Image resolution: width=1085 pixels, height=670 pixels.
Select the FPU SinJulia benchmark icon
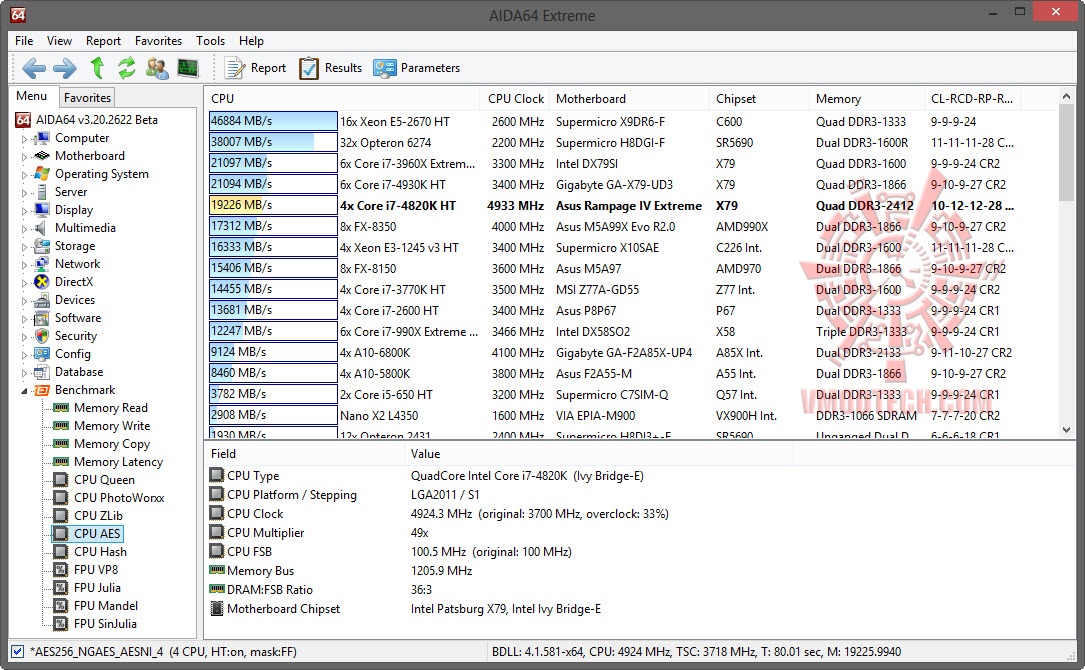tap(61, 624)
